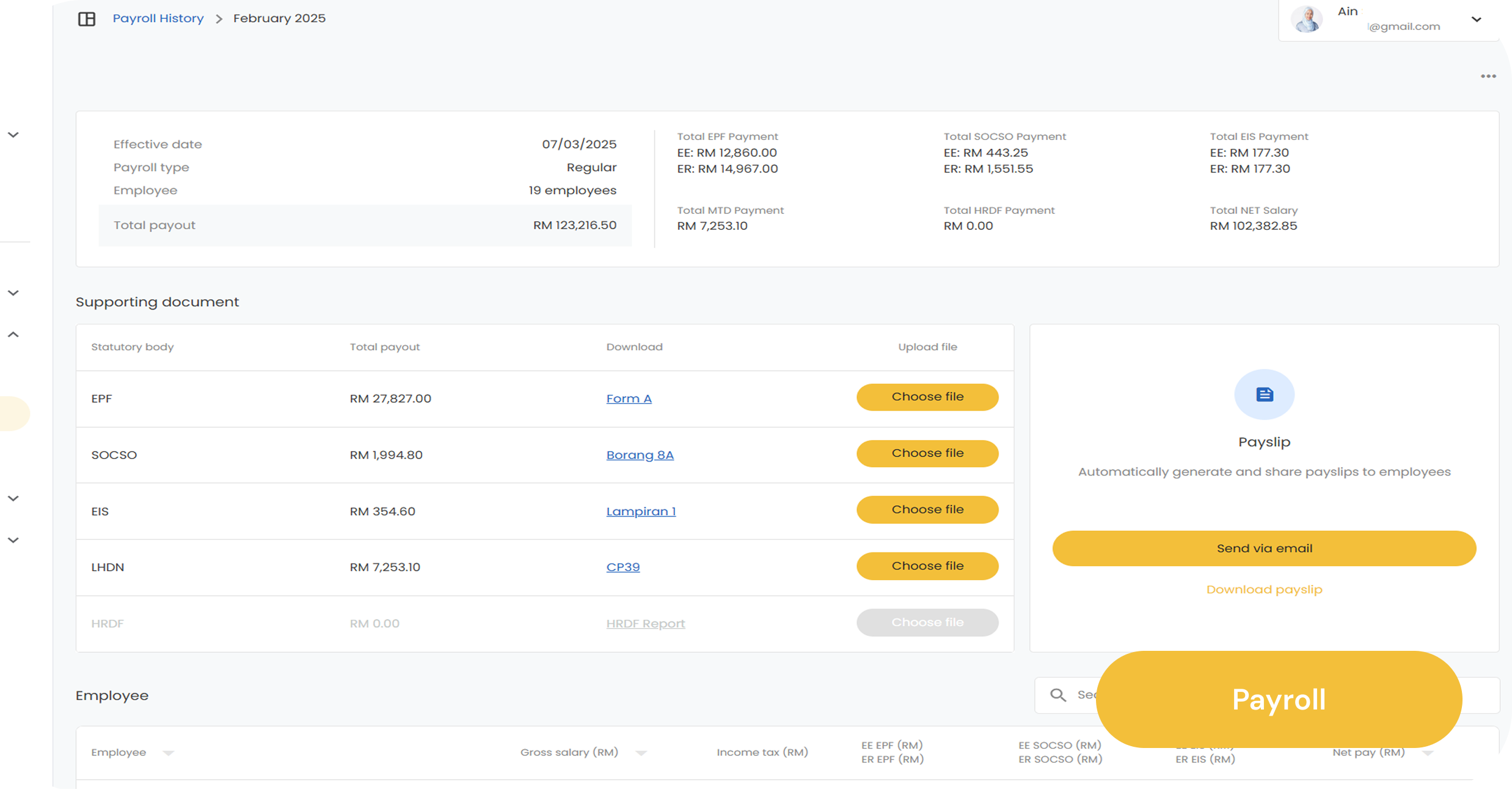
Task: Choose file for LHDN row
Action: (x=927, y=566)
